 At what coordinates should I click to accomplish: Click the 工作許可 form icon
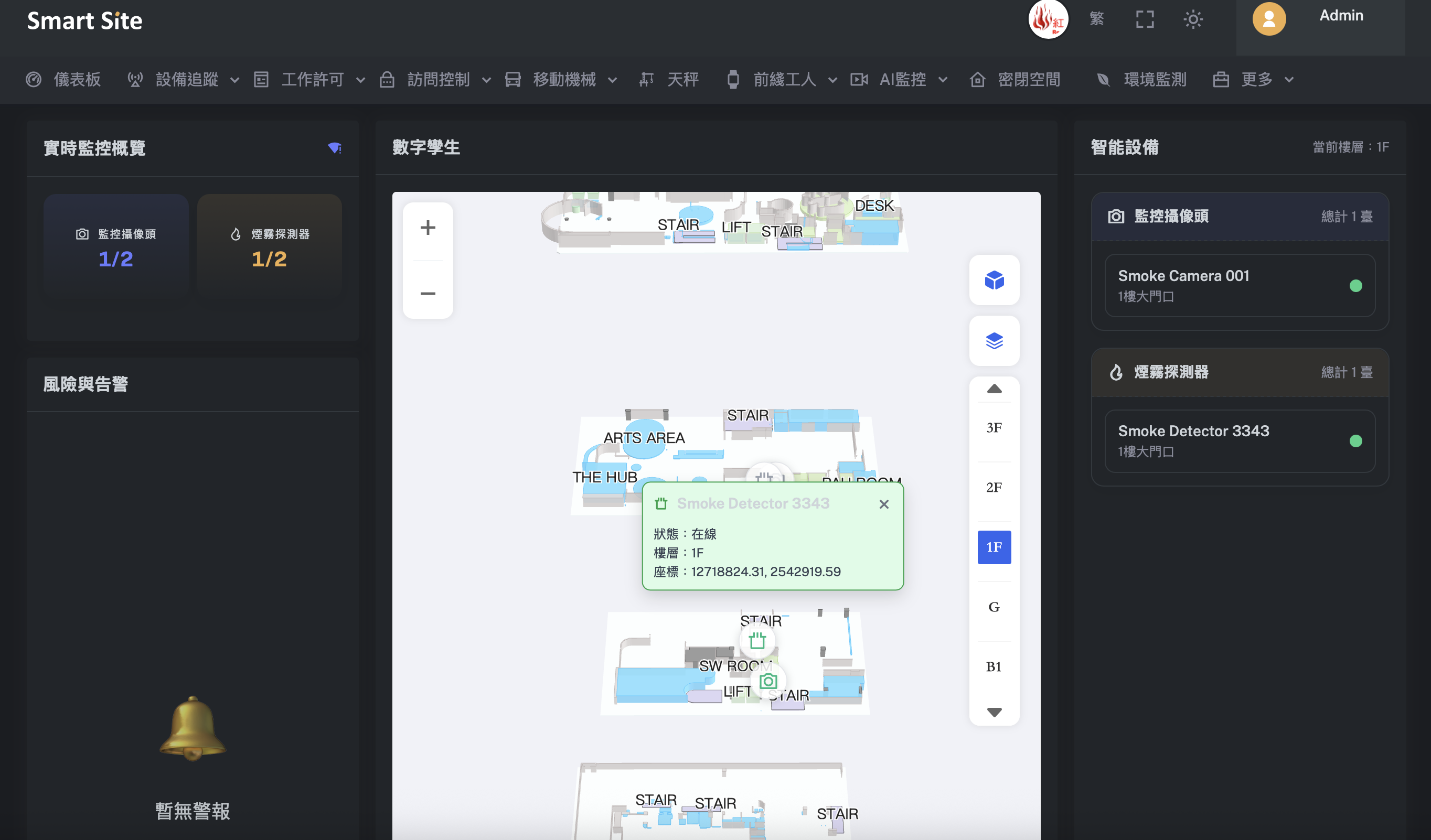tap(261, 80)
